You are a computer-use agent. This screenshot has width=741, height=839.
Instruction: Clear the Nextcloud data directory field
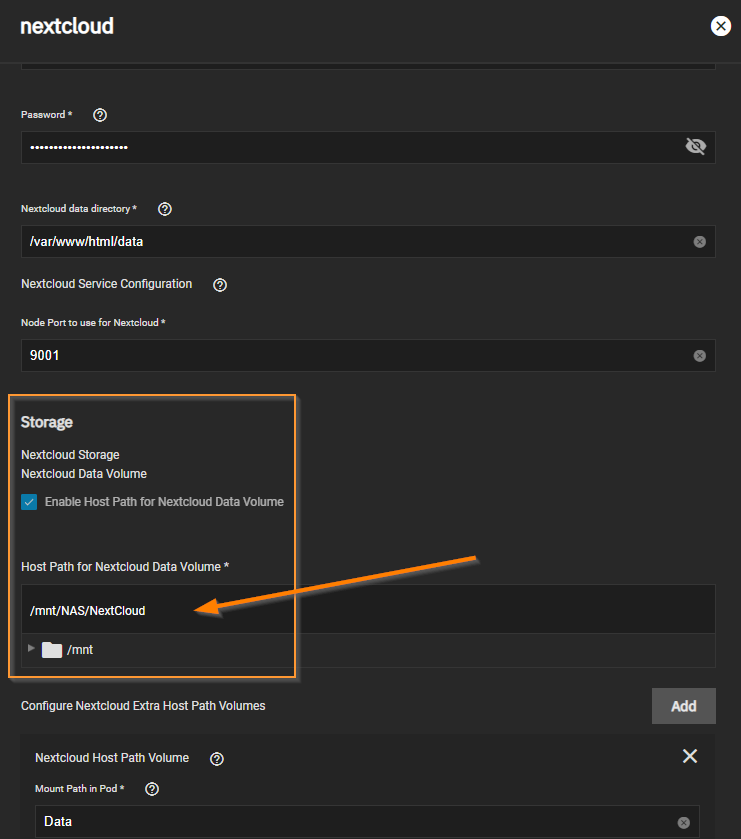699,242
